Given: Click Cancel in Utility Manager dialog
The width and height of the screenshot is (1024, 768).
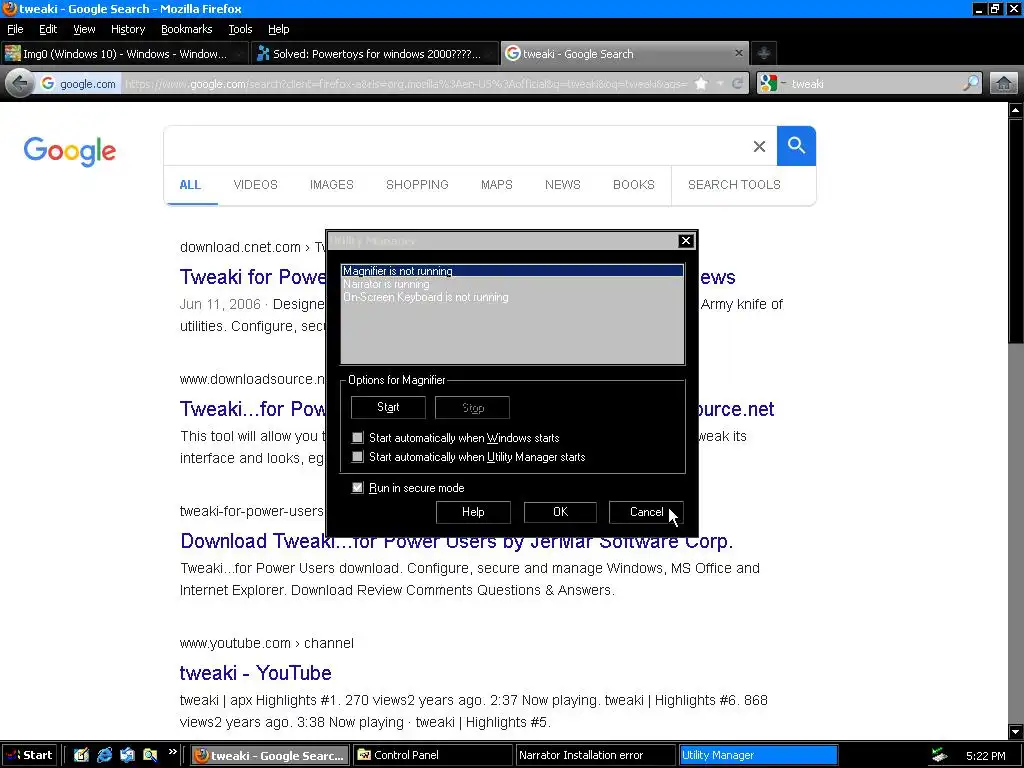Looking at the screenshot, I should click(646, 512).
